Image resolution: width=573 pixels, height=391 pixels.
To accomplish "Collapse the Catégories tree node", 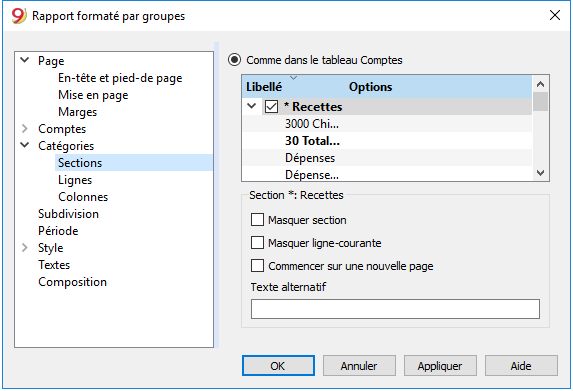I will [25, 145].
